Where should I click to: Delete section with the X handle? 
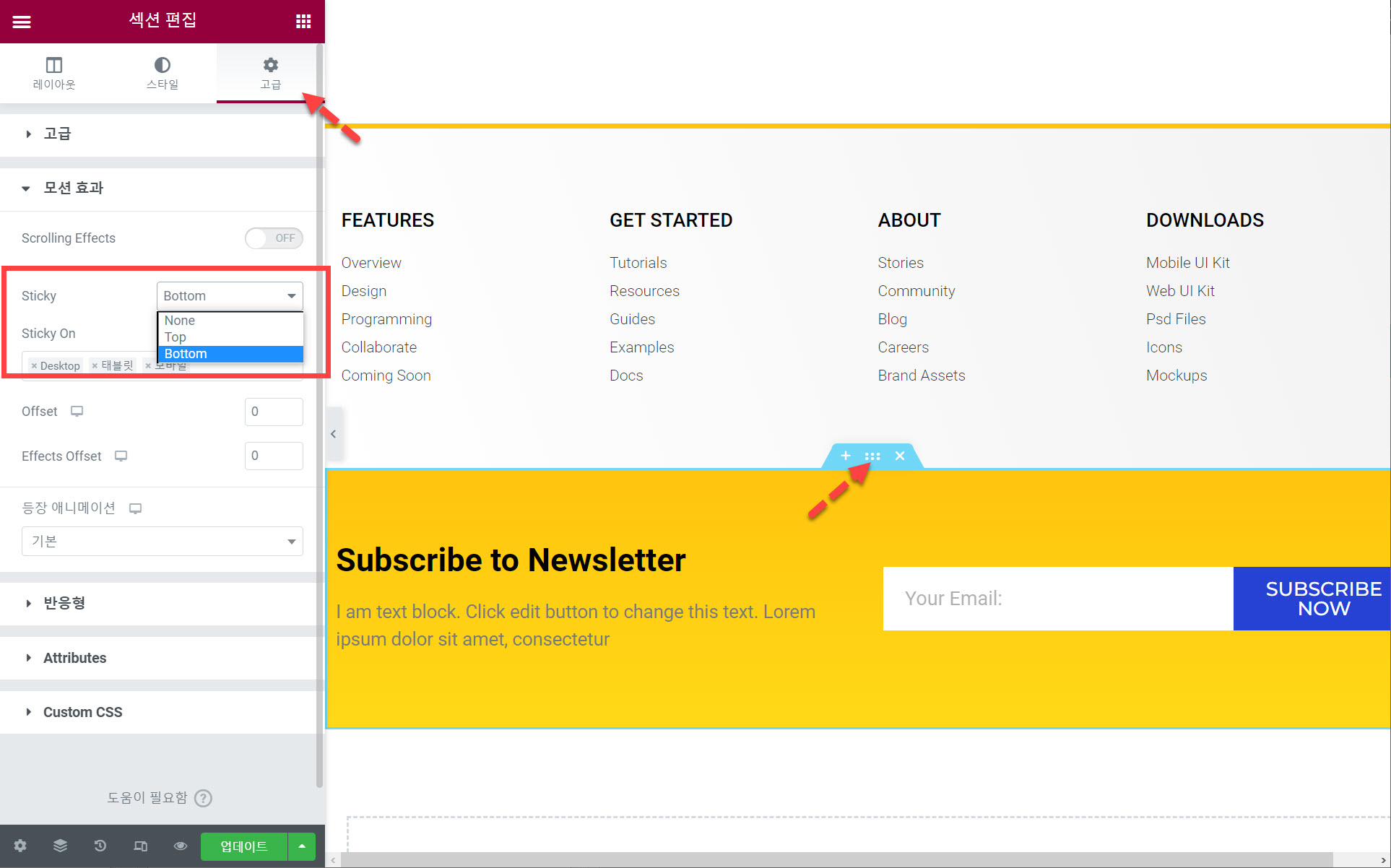click(900, 456)
